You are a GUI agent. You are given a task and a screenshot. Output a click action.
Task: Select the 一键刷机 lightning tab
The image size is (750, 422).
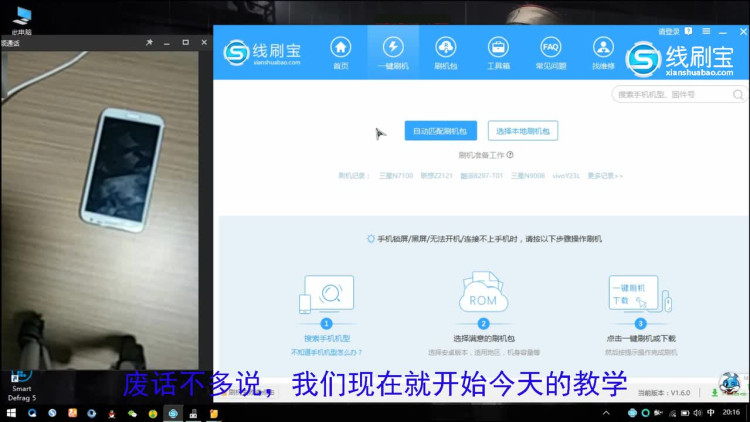pyautogui.click(x=393, y=53)
